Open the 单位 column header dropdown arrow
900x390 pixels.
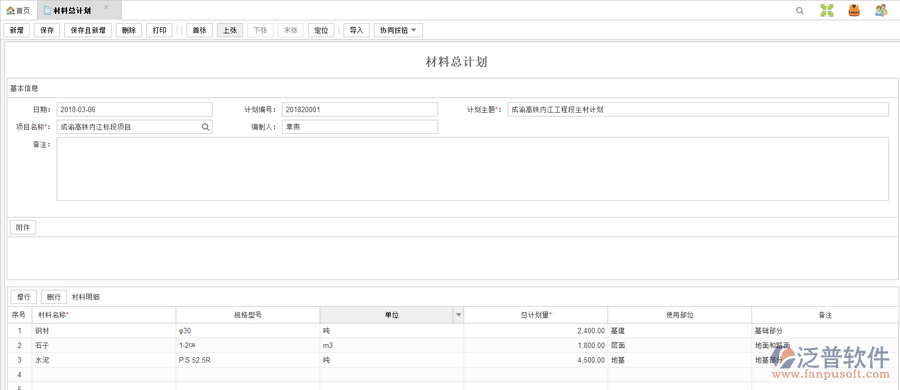coord(458,315)
